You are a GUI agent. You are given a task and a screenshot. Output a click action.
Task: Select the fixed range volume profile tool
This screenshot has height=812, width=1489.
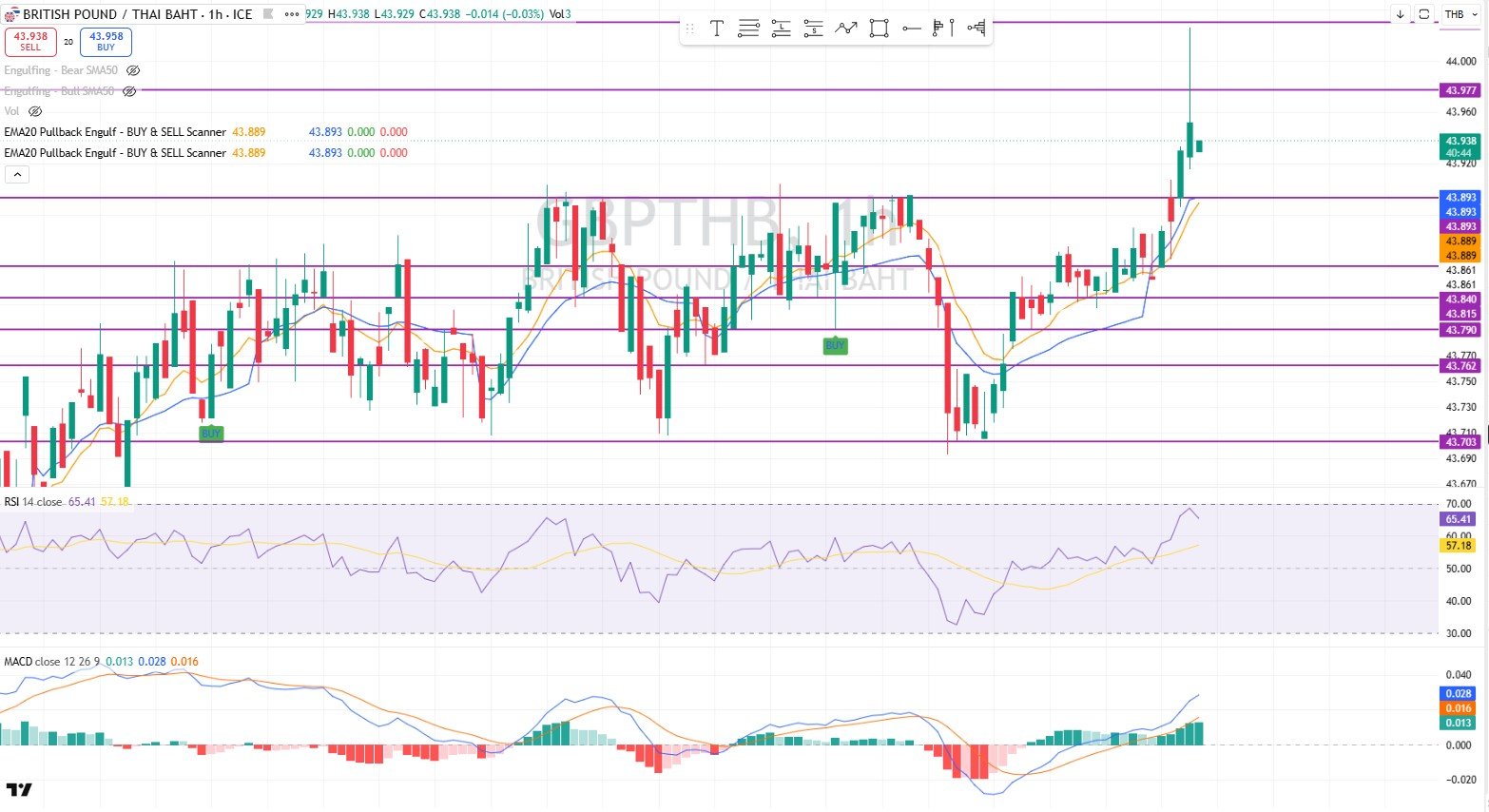[x=943, y=29]
